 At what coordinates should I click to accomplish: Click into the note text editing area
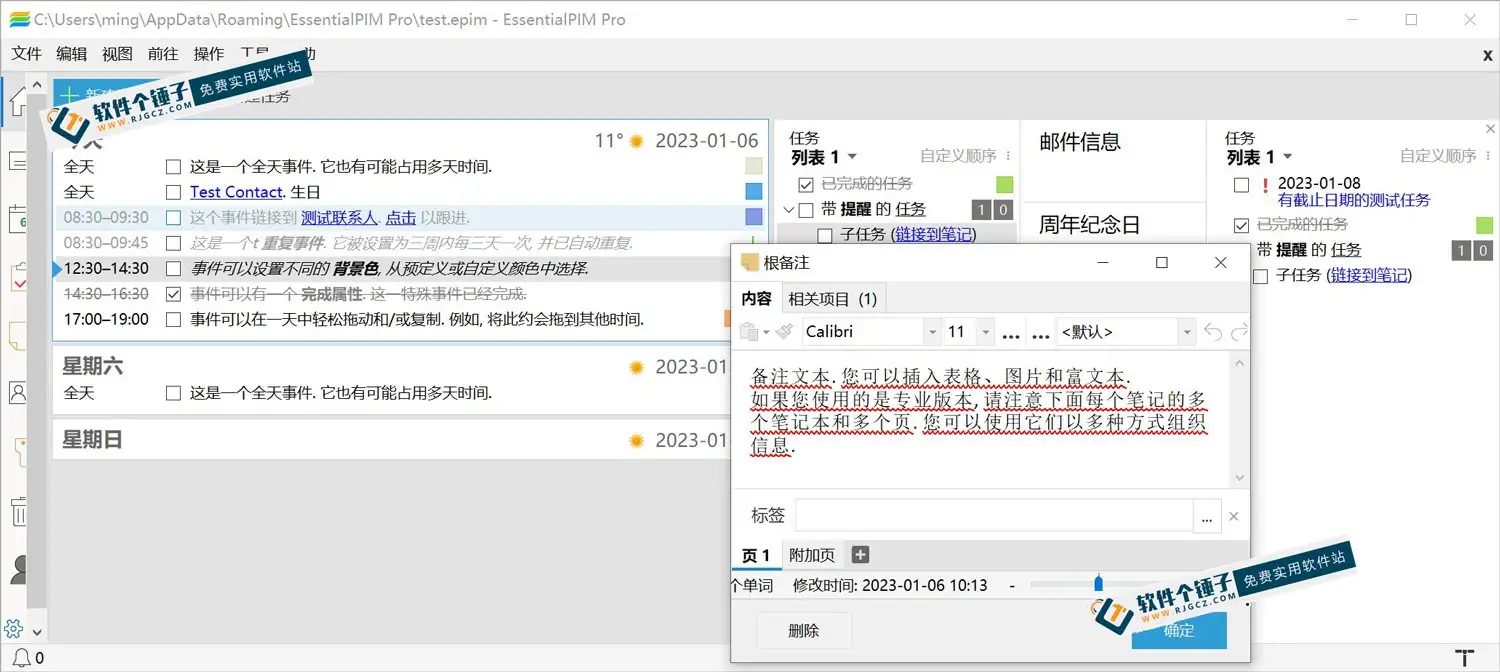pyautogui.click(x=982, y=420)
